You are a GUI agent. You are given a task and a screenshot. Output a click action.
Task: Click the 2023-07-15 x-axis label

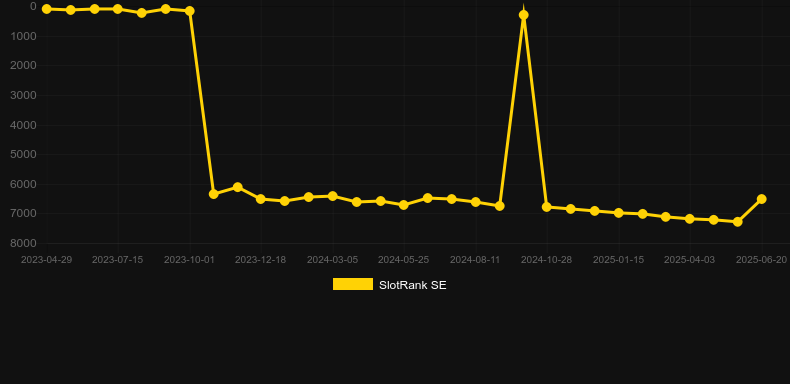pyautogui.click(x=117, y=260)
